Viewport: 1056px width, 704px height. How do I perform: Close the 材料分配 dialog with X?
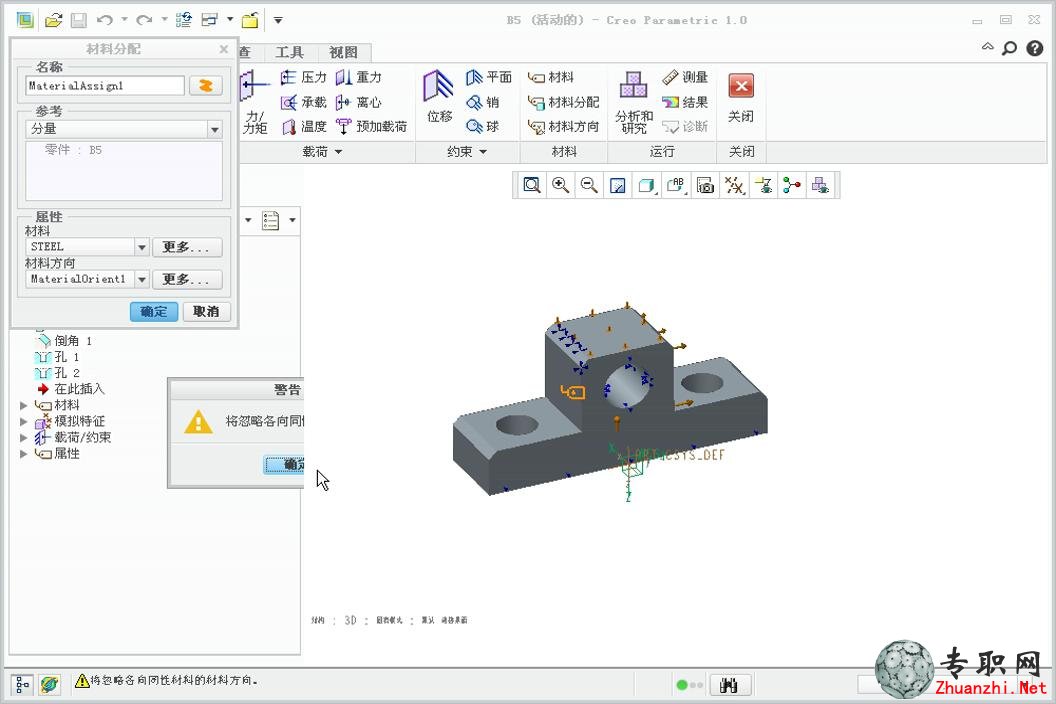tap(224, 49)
